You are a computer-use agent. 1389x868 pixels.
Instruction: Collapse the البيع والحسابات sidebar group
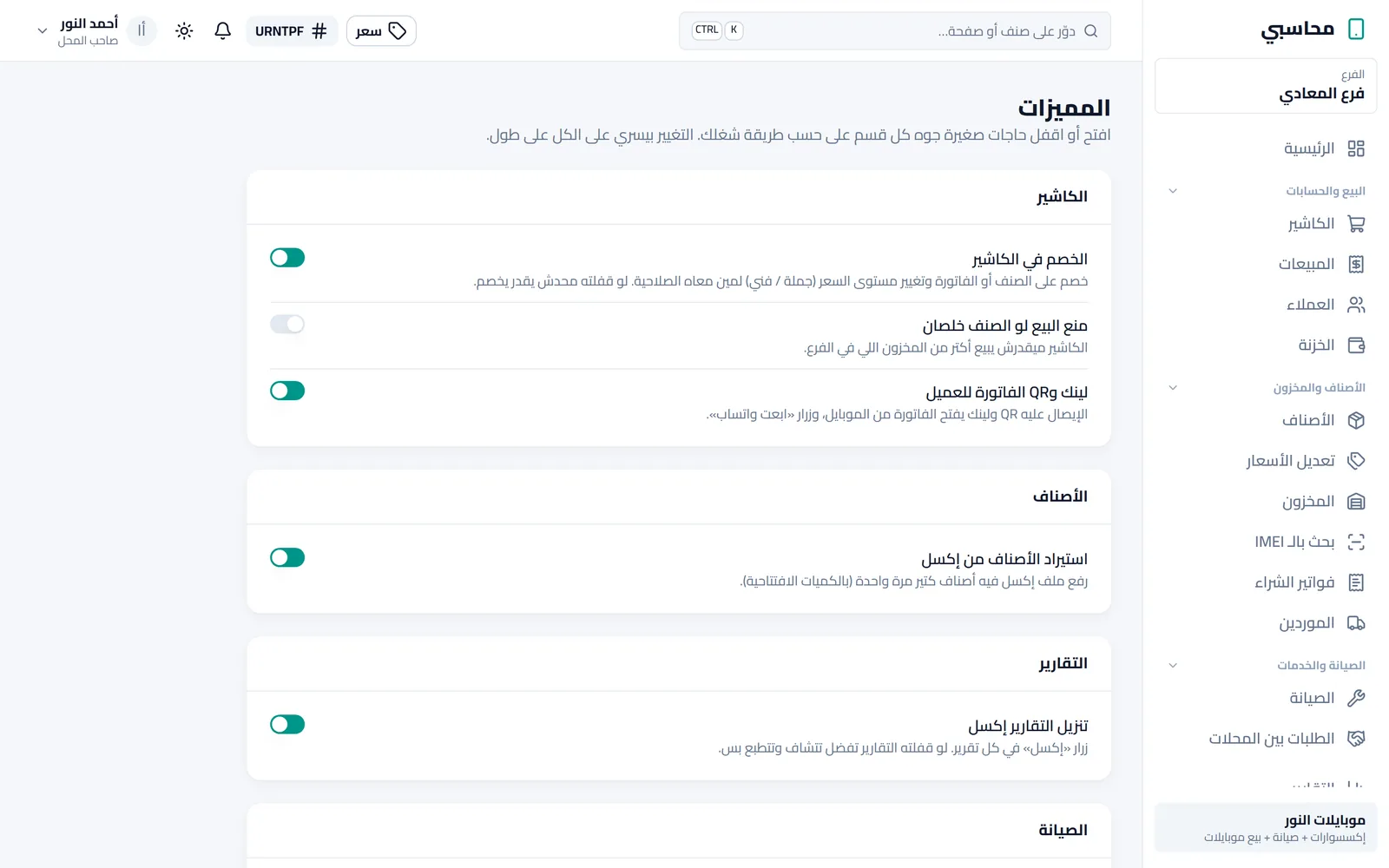coord(1173,191)
